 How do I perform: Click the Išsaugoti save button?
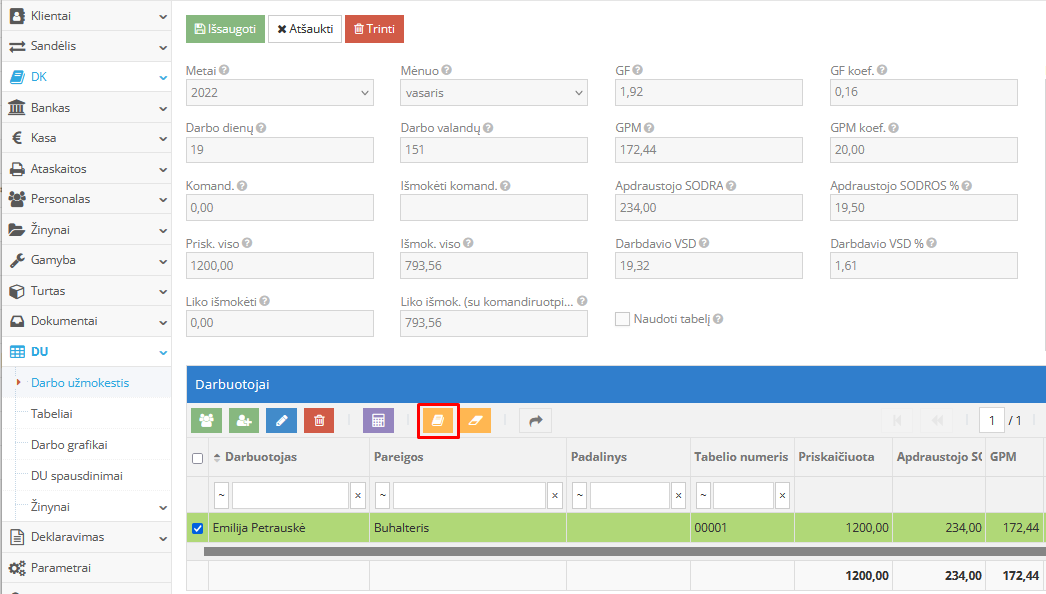[x=225, y=29]
